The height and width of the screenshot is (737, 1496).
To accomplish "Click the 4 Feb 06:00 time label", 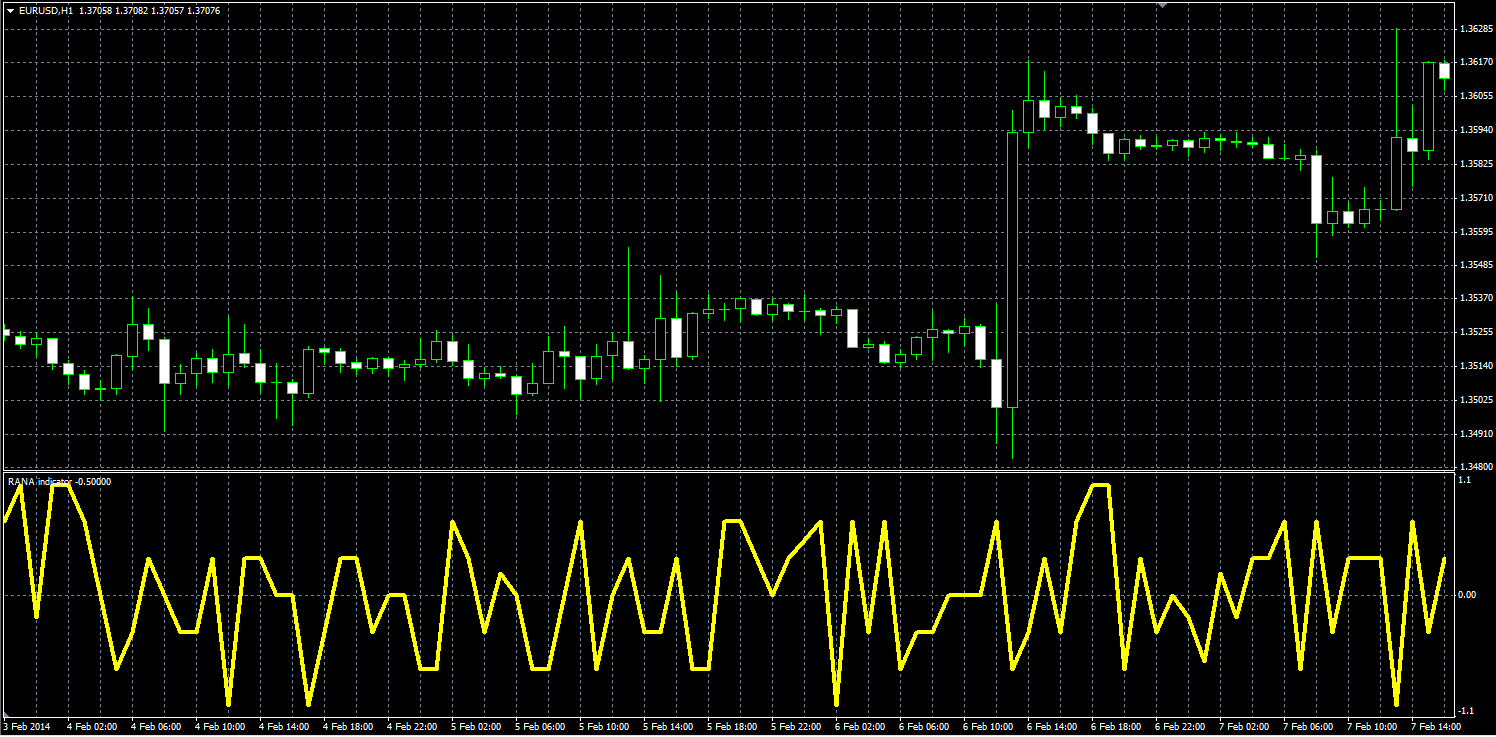I will click(x=155, y=727).
